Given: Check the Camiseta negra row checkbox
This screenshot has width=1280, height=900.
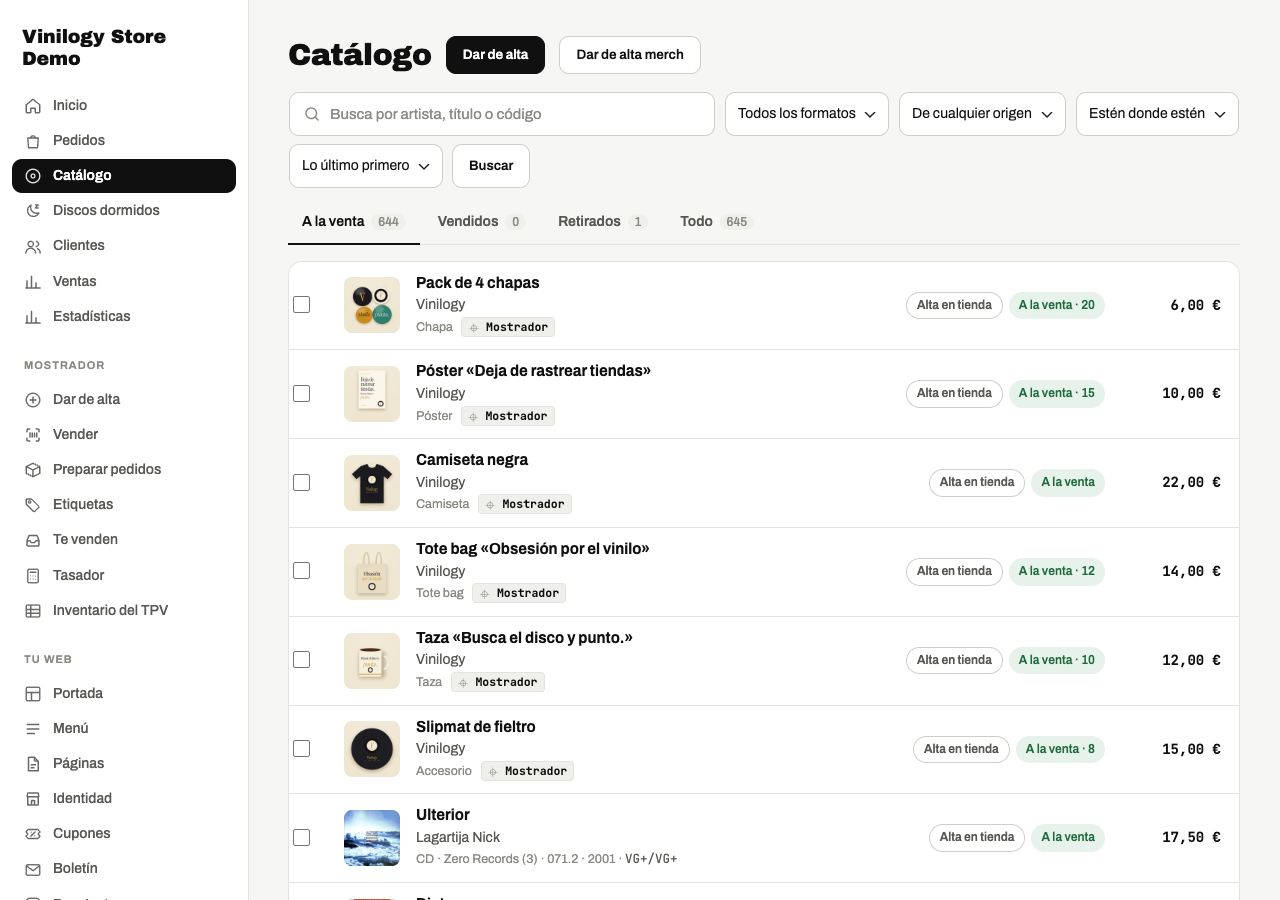Looking at the screenshot, I should 301,483.
